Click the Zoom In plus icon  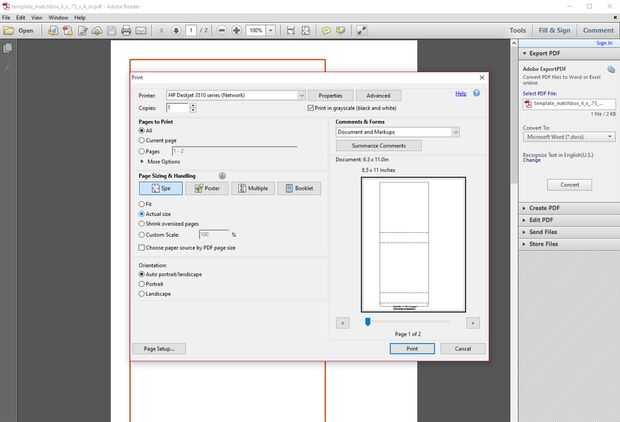236,30
